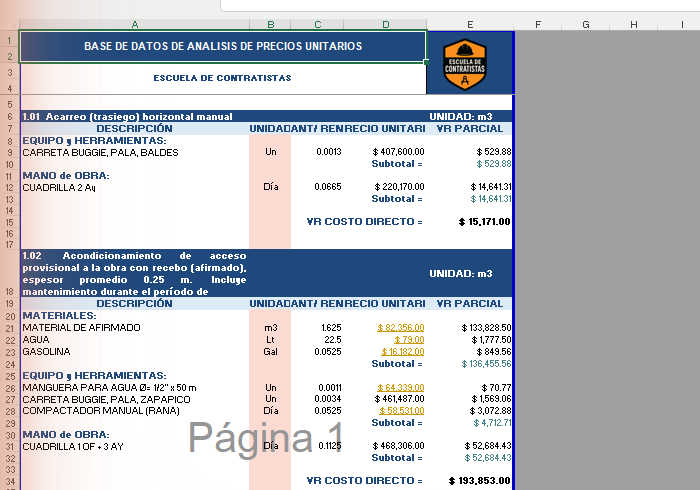Select the 'AGUA' material cell
This screenshot has height=490, width=700.
[x=134, y=340]
